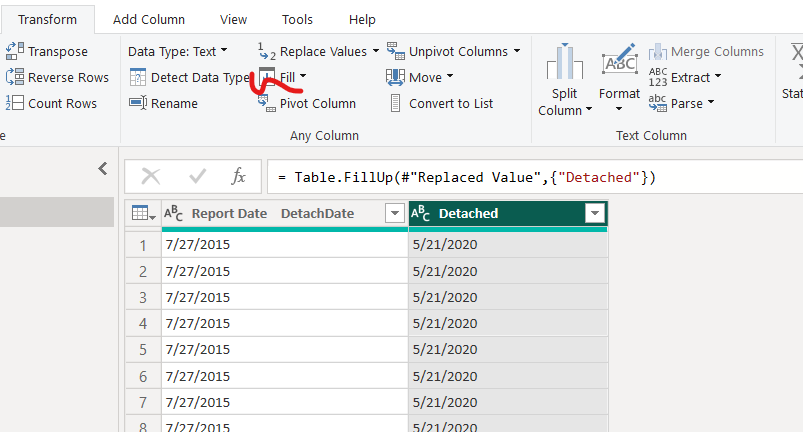Open the Split Column dropdown arrow
Viewport: 803px width, 432px height.
click(x=588, y=110)
